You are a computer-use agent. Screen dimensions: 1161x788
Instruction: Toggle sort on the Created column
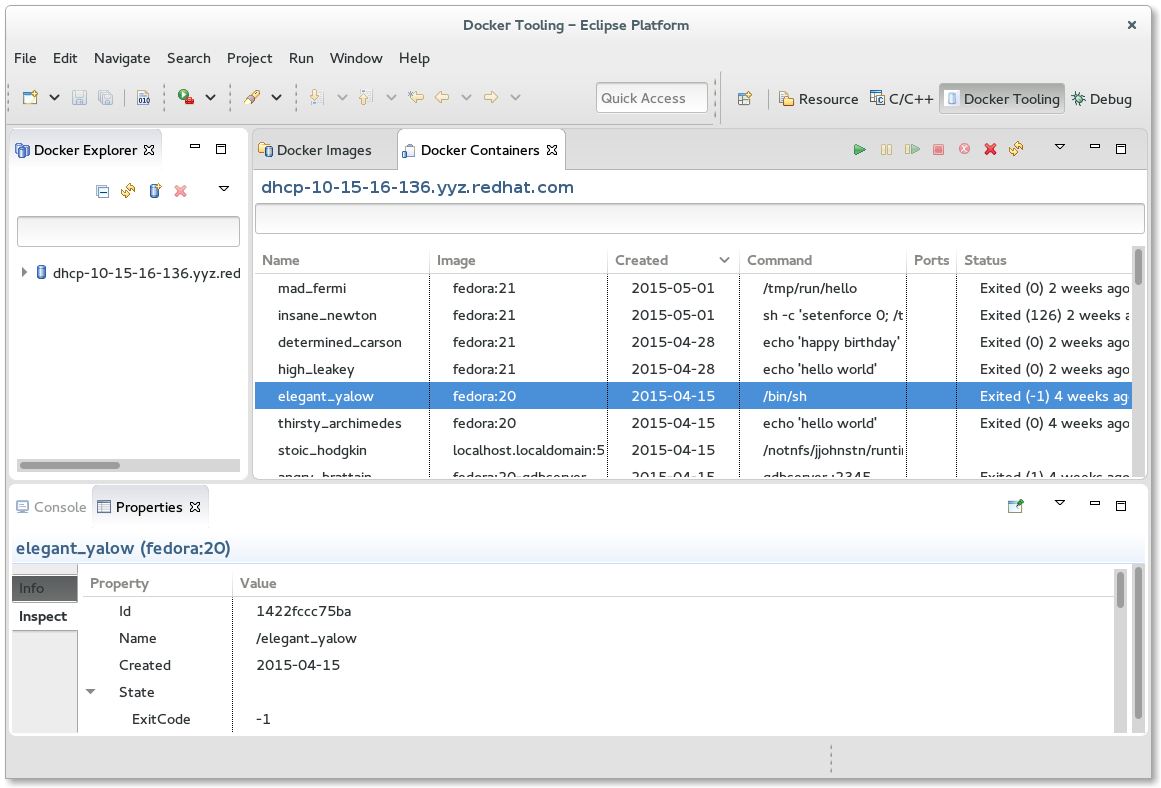click(x=672, y=260)
